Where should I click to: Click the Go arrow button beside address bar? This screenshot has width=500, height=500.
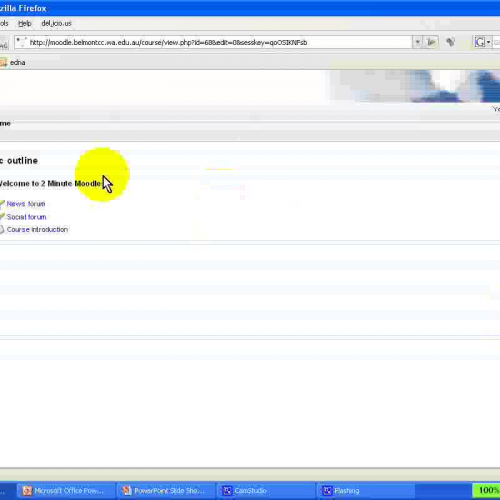[431, 42]
